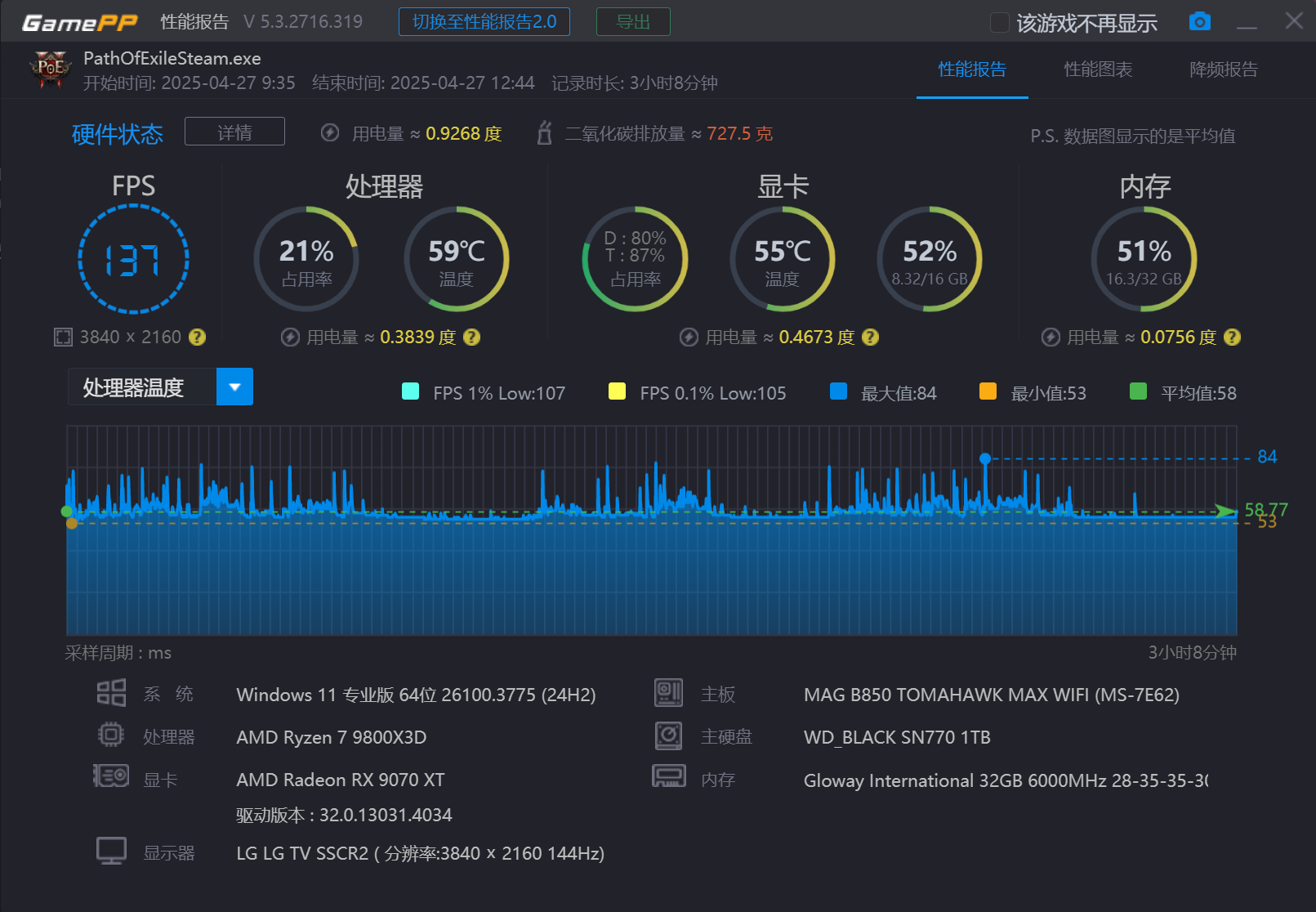Image resolution: width=1316 pixels, height=912 pixels.
Task: Click the motherboard icon beside MAG B850
Action: coord(670,692)
